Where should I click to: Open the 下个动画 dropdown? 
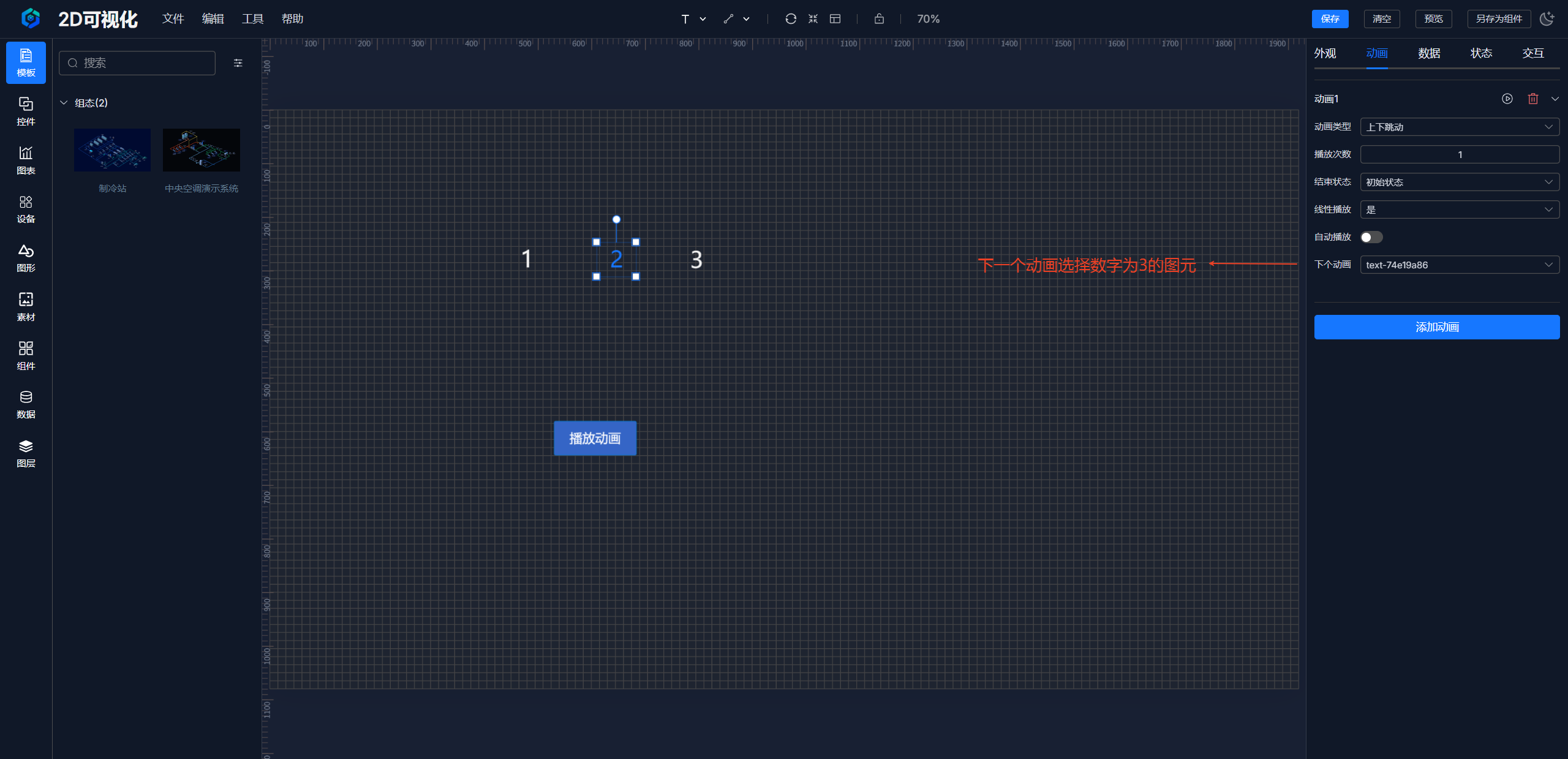[1459, 265]
